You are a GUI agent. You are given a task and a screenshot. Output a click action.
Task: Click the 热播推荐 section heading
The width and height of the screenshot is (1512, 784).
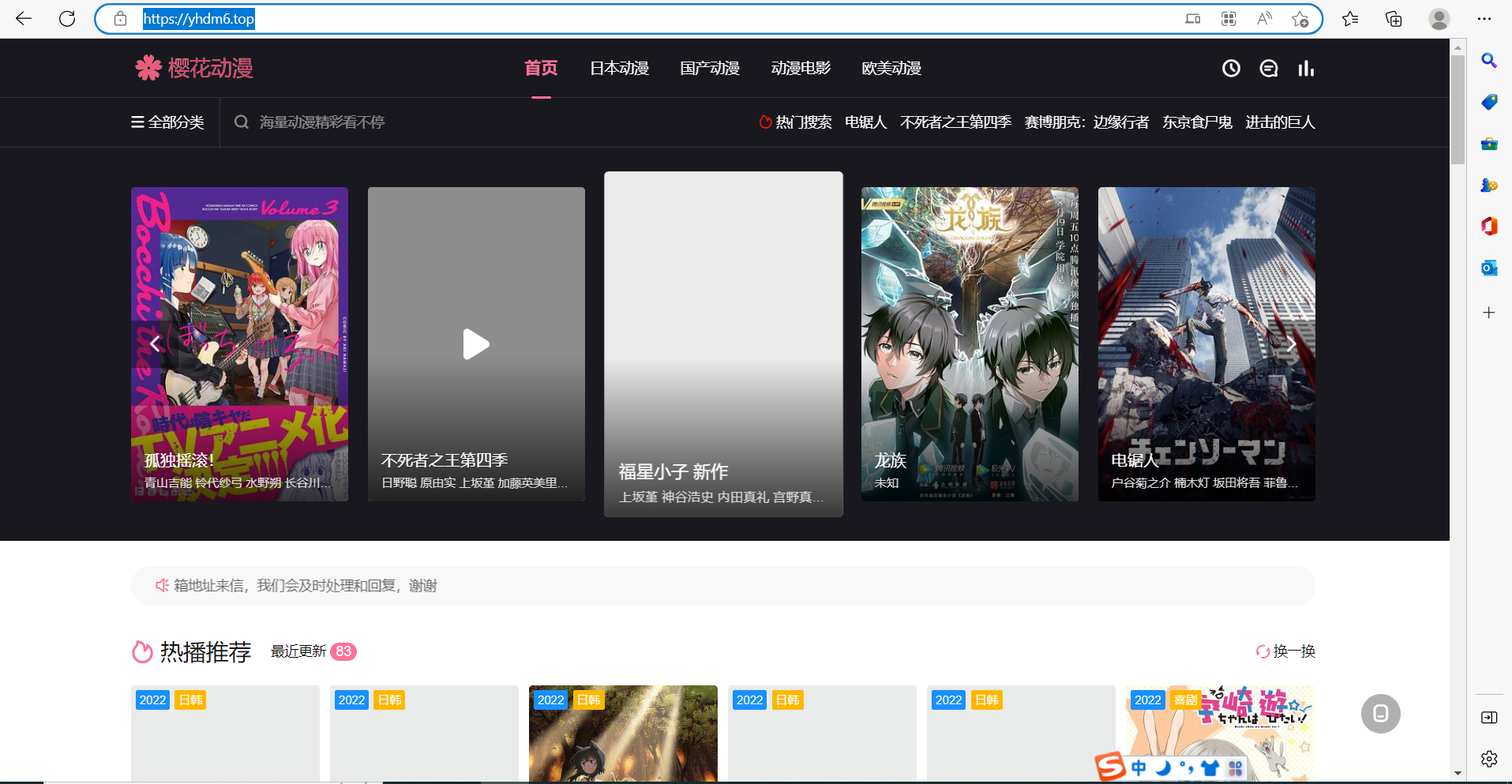point(205,651)
